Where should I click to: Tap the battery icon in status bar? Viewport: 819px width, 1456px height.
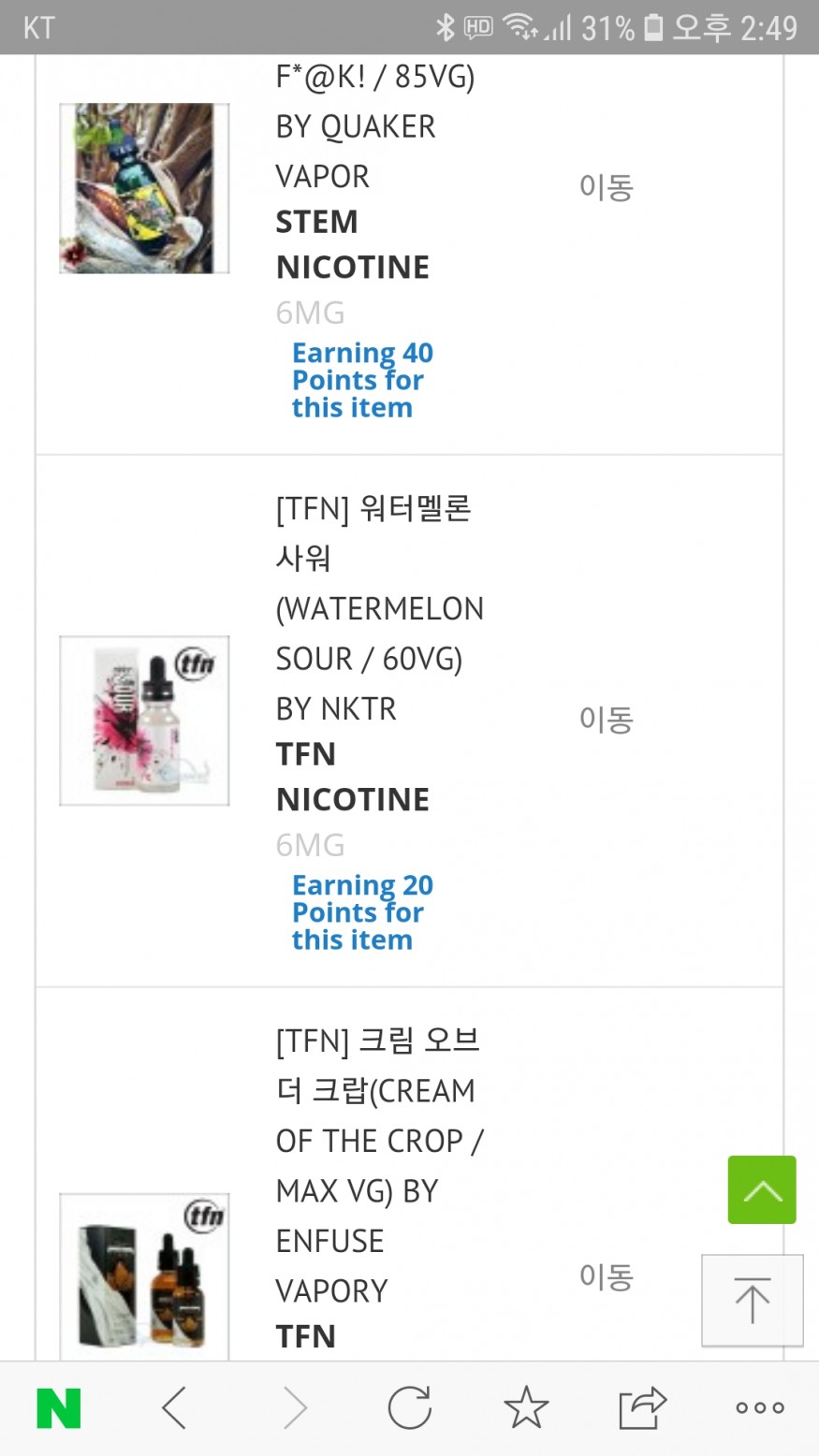(653, 27)
